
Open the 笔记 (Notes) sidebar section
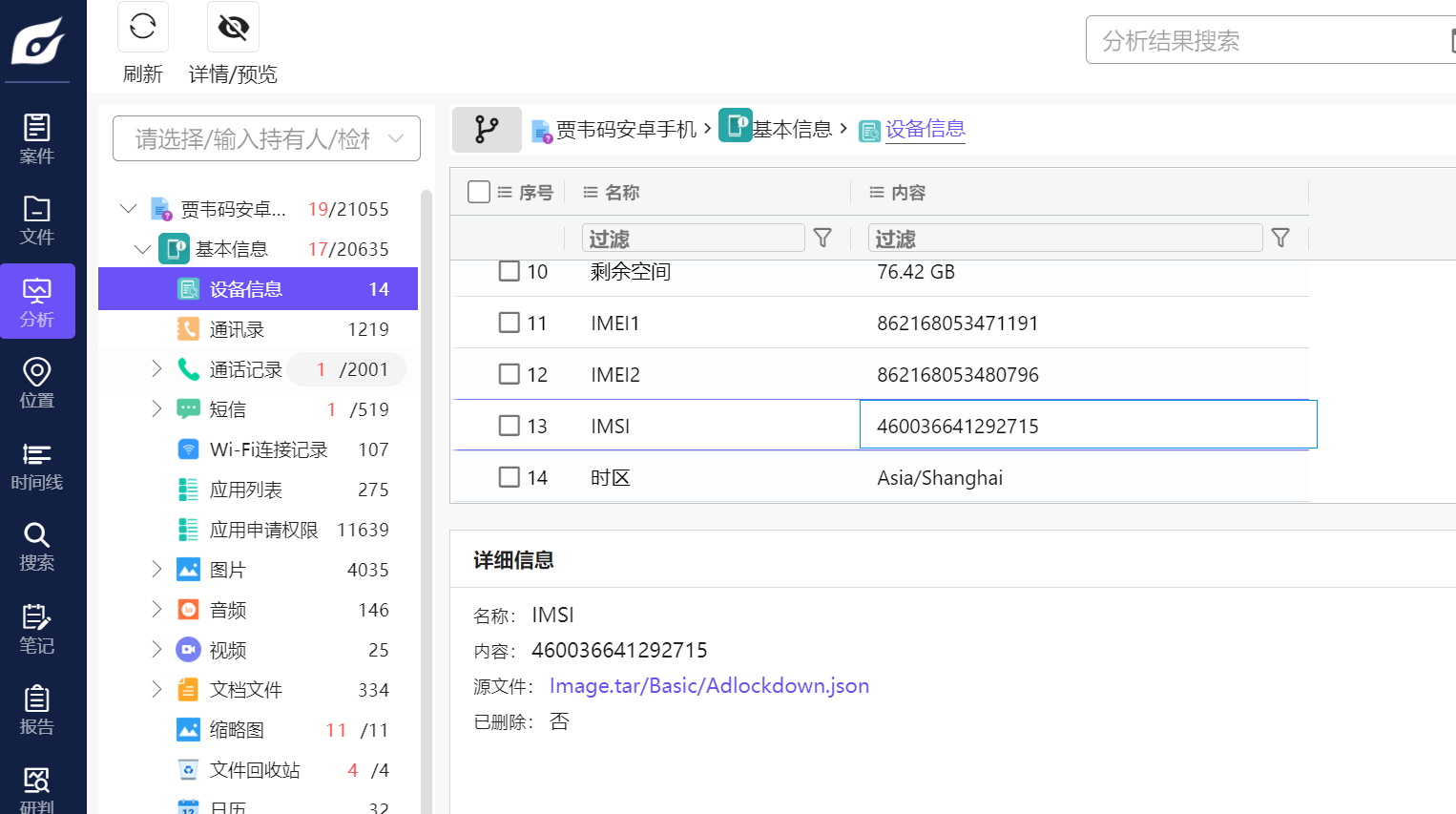tap(37, 628)
